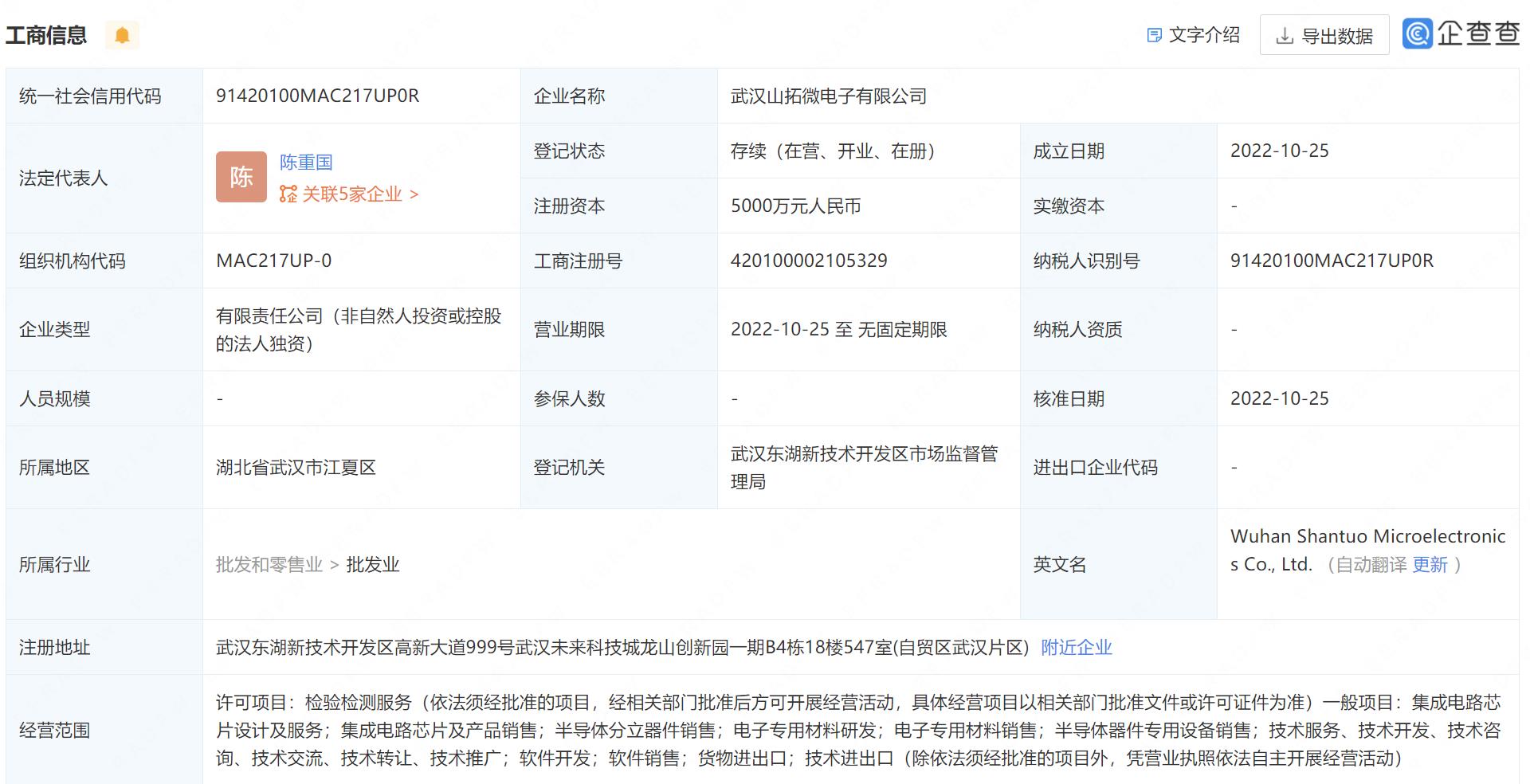This screenshot has width=1530, height=784.
Task: Click the orange bell alert icon
Action: pos(122,35)
